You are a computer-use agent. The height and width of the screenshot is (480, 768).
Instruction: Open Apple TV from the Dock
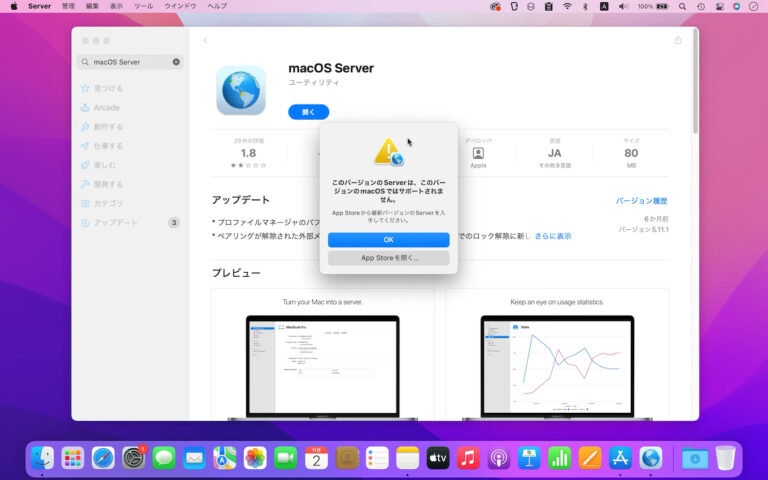pos(438,458)
